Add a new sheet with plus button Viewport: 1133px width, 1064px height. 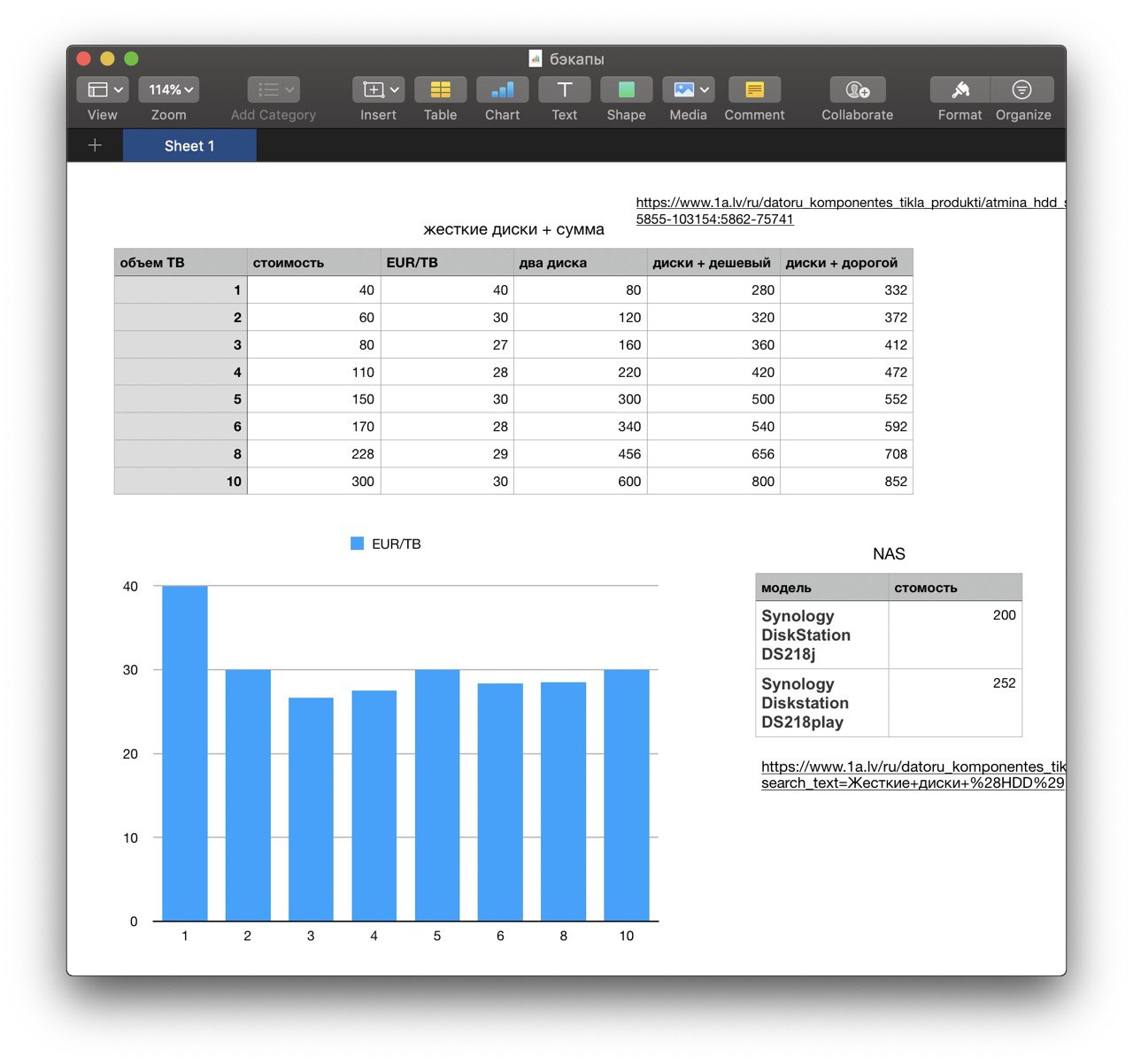(x=95, y=145)
